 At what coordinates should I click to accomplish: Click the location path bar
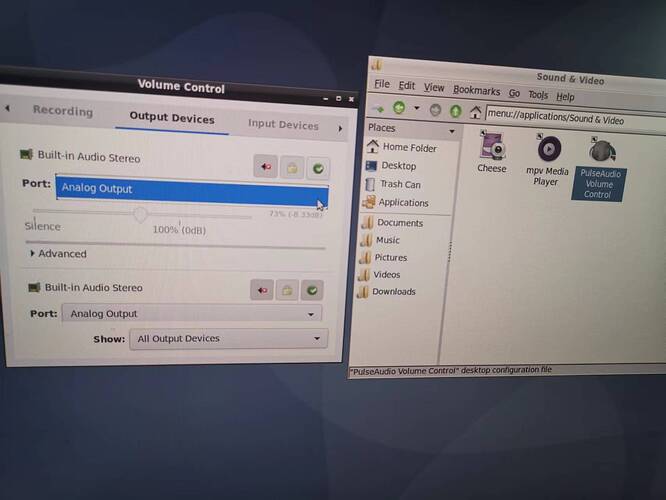[x=576, y=119]
